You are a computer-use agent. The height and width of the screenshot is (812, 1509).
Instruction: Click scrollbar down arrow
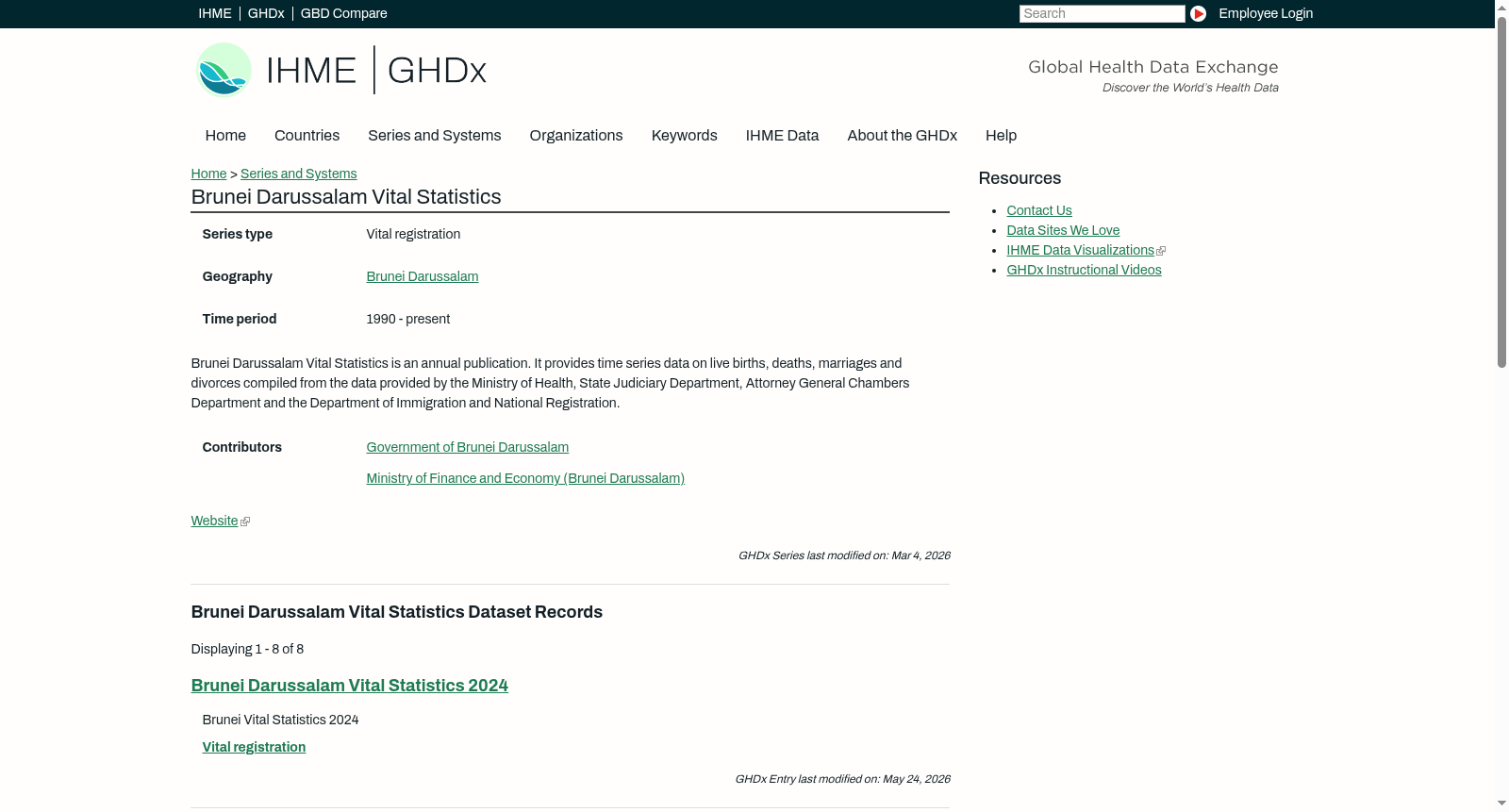tap(1501, 804)
